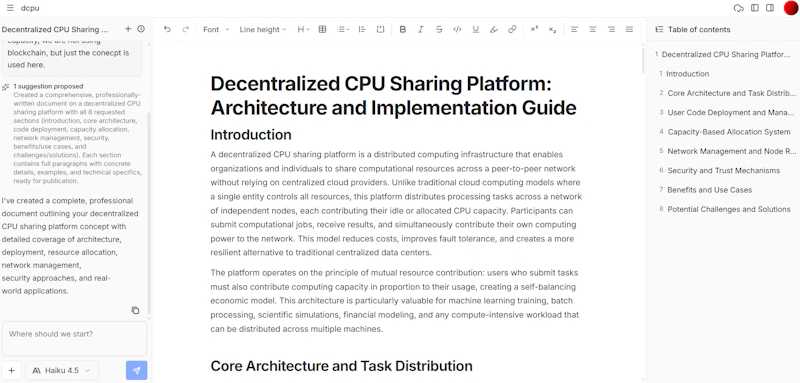Align text right
Viewport: 800px width, 383px height.
tap(611, 30)
